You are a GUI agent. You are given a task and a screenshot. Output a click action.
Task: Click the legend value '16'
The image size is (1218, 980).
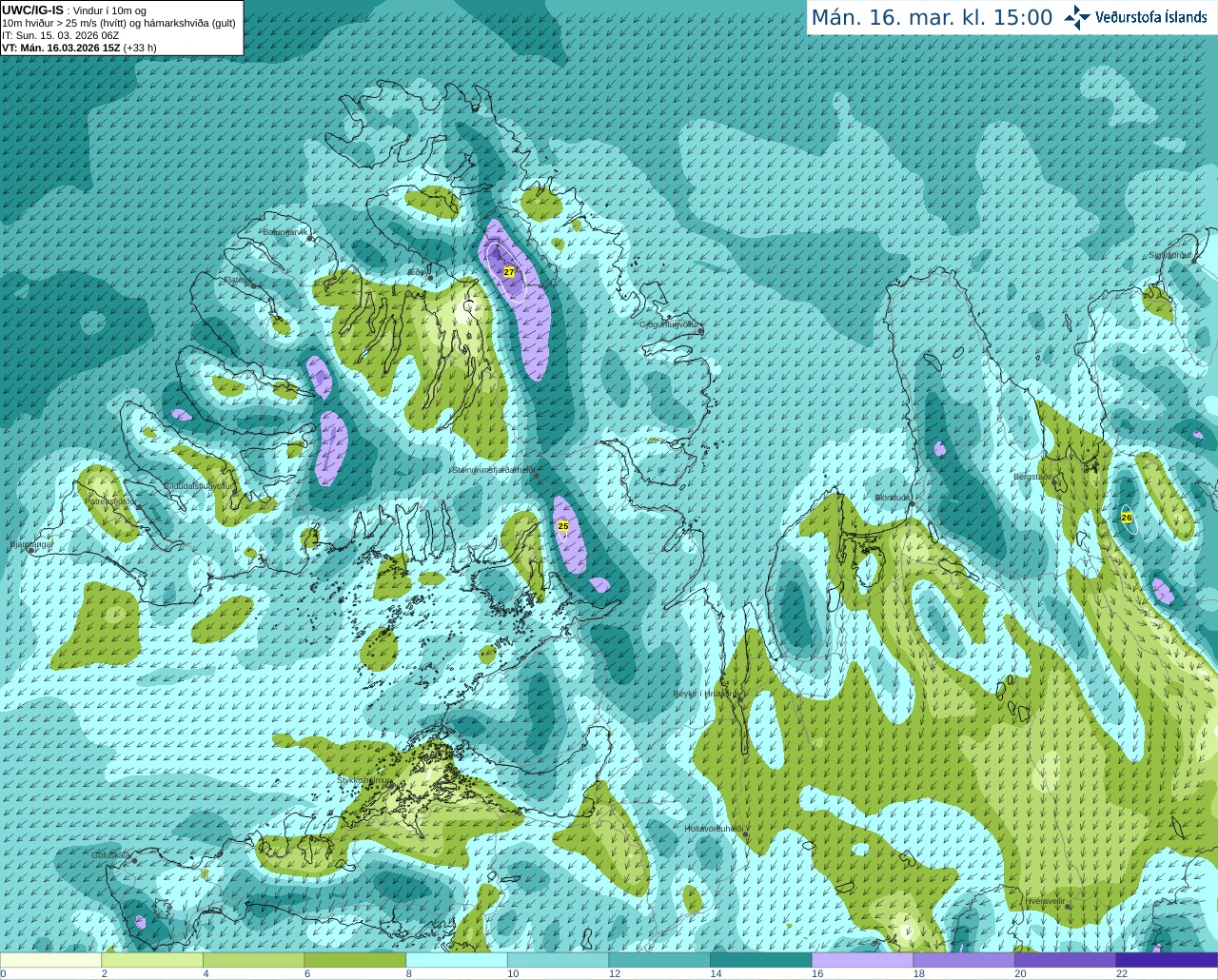click(x=817, y=973)
